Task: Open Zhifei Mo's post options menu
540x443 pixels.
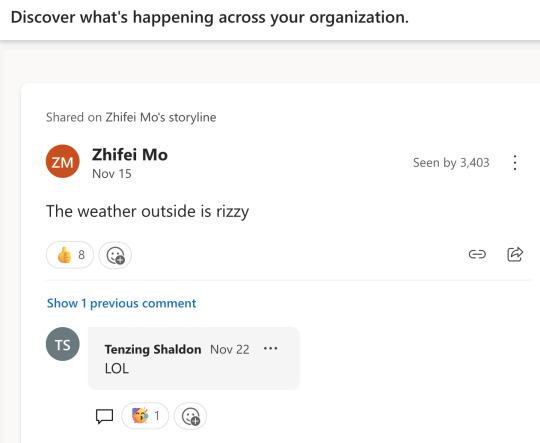Action: [515, 163]
